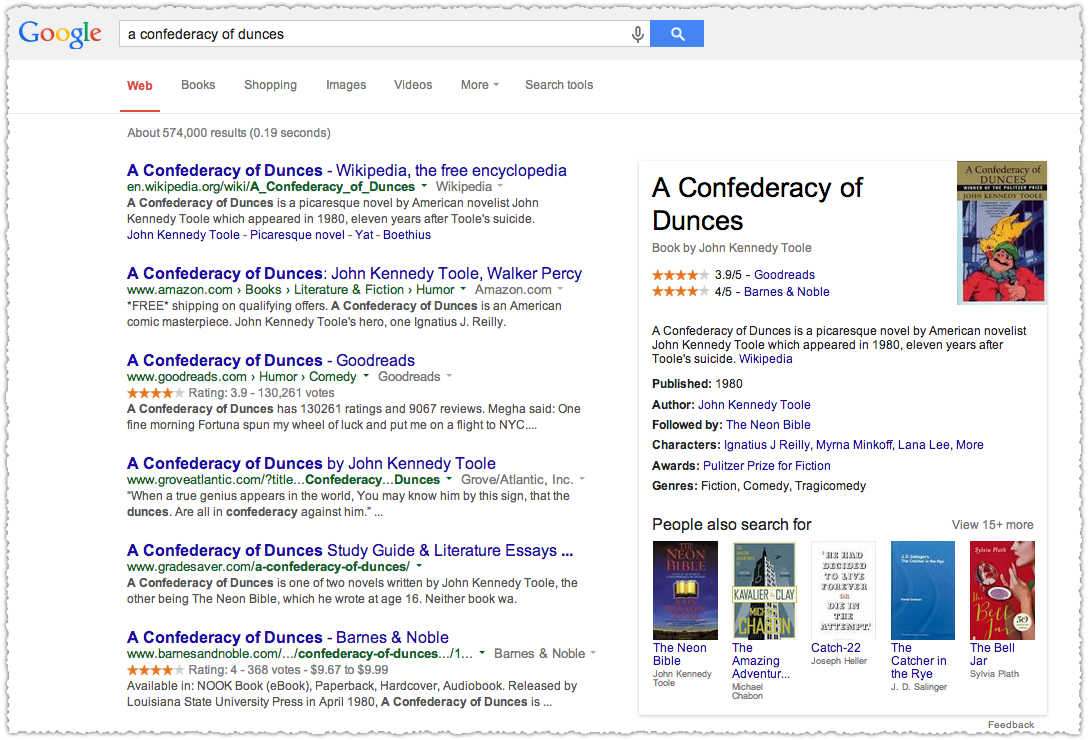Open Goodreads link in knowledge panel ratings
The height and width of the screenshot is (740, 1088).
pyautogui.click(x=784, y=275)
